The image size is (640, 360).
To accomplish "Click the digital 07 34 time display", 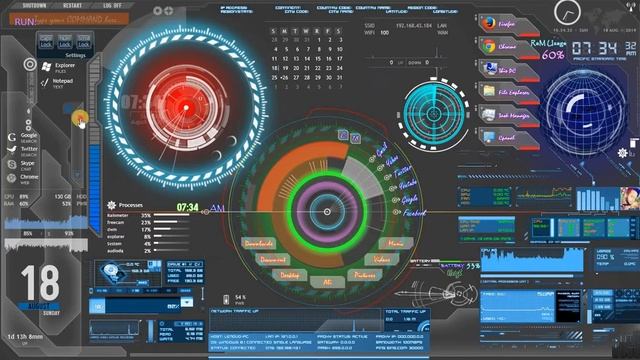I will click(604, 48).
